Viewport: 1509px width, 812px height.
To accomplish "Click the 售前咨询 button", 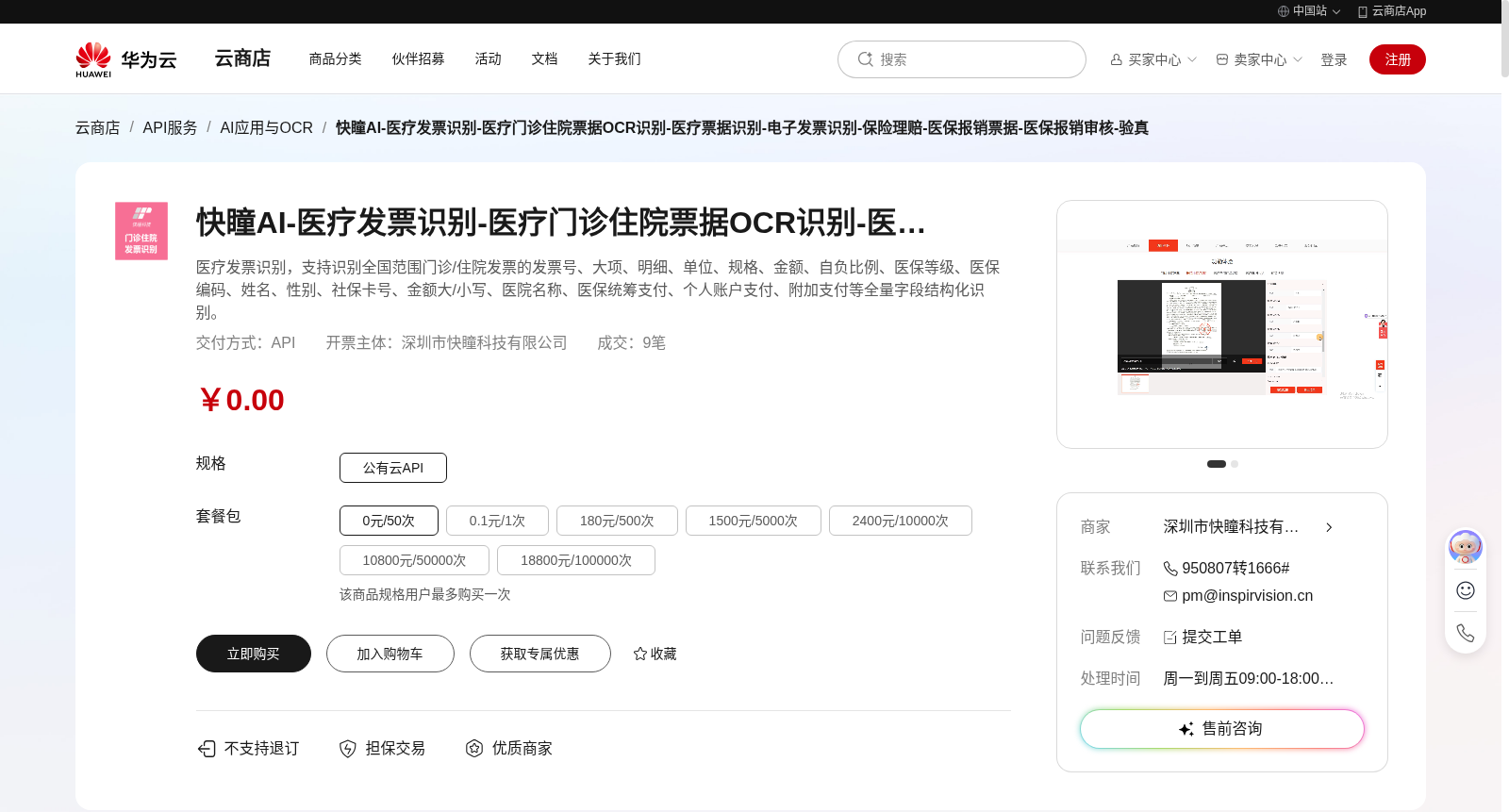I will coord(1222,729).
